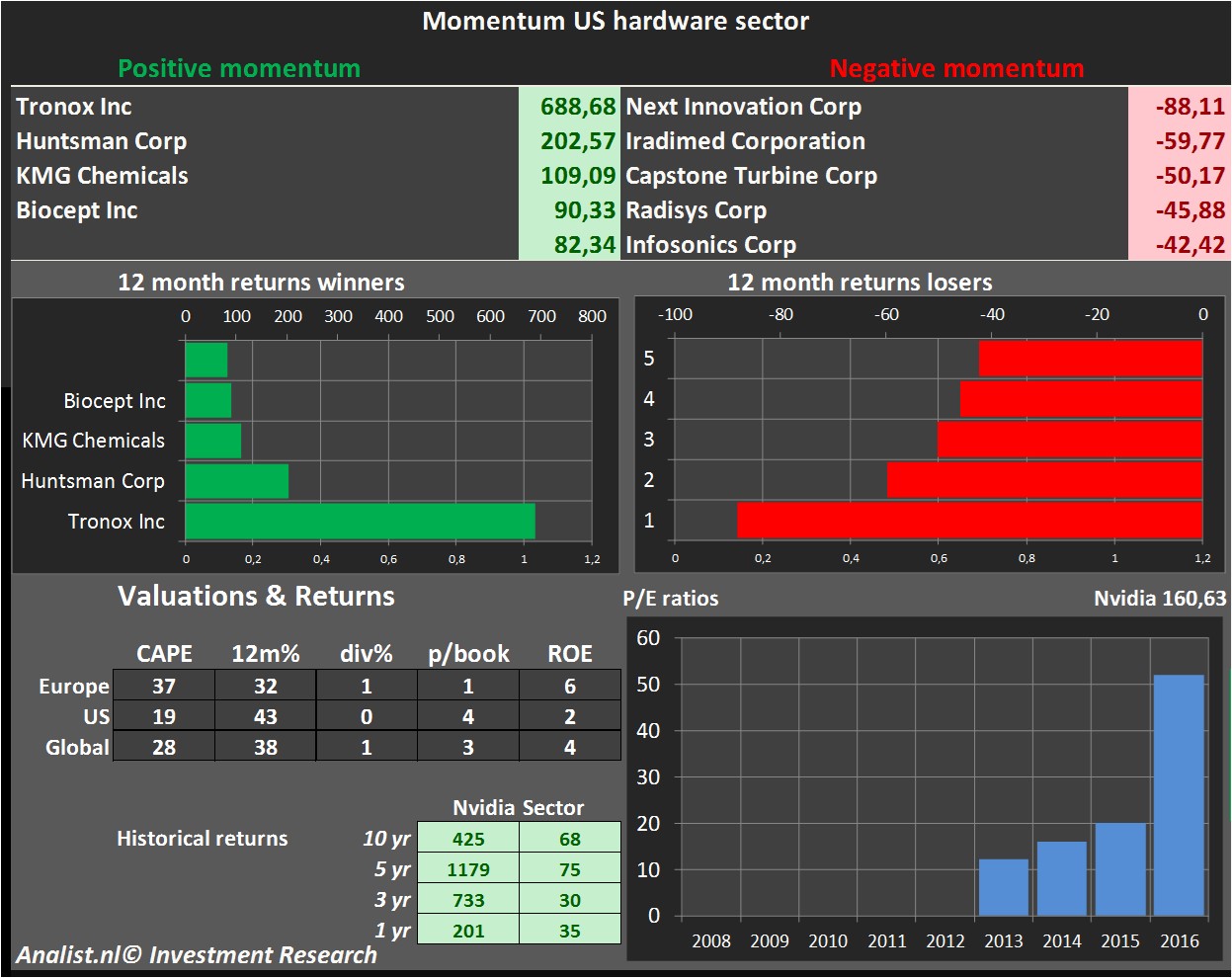This screenshot has width=1232, height=978.
Task: Click the div% column header
Action: (367, 654)
